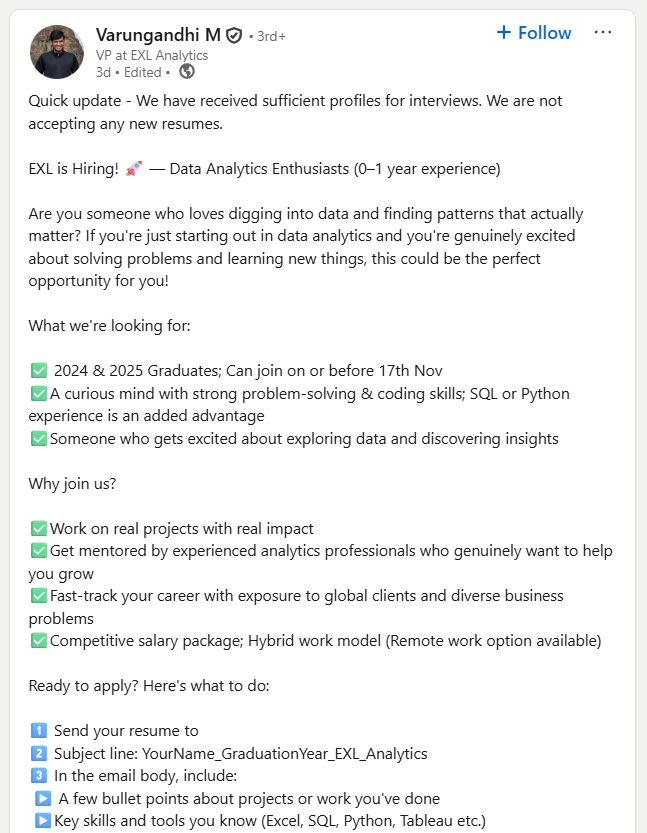Open Varungandhi M's profile photo
The height and width of the screenshot is (833, 647).
(x=58, y=52)
